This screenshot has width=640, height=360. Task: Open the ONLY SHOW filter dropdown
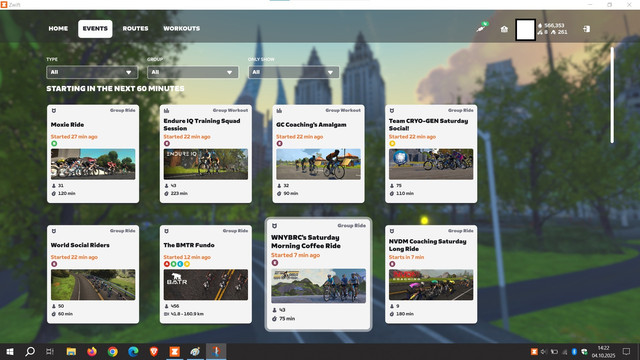pos(293,72)
